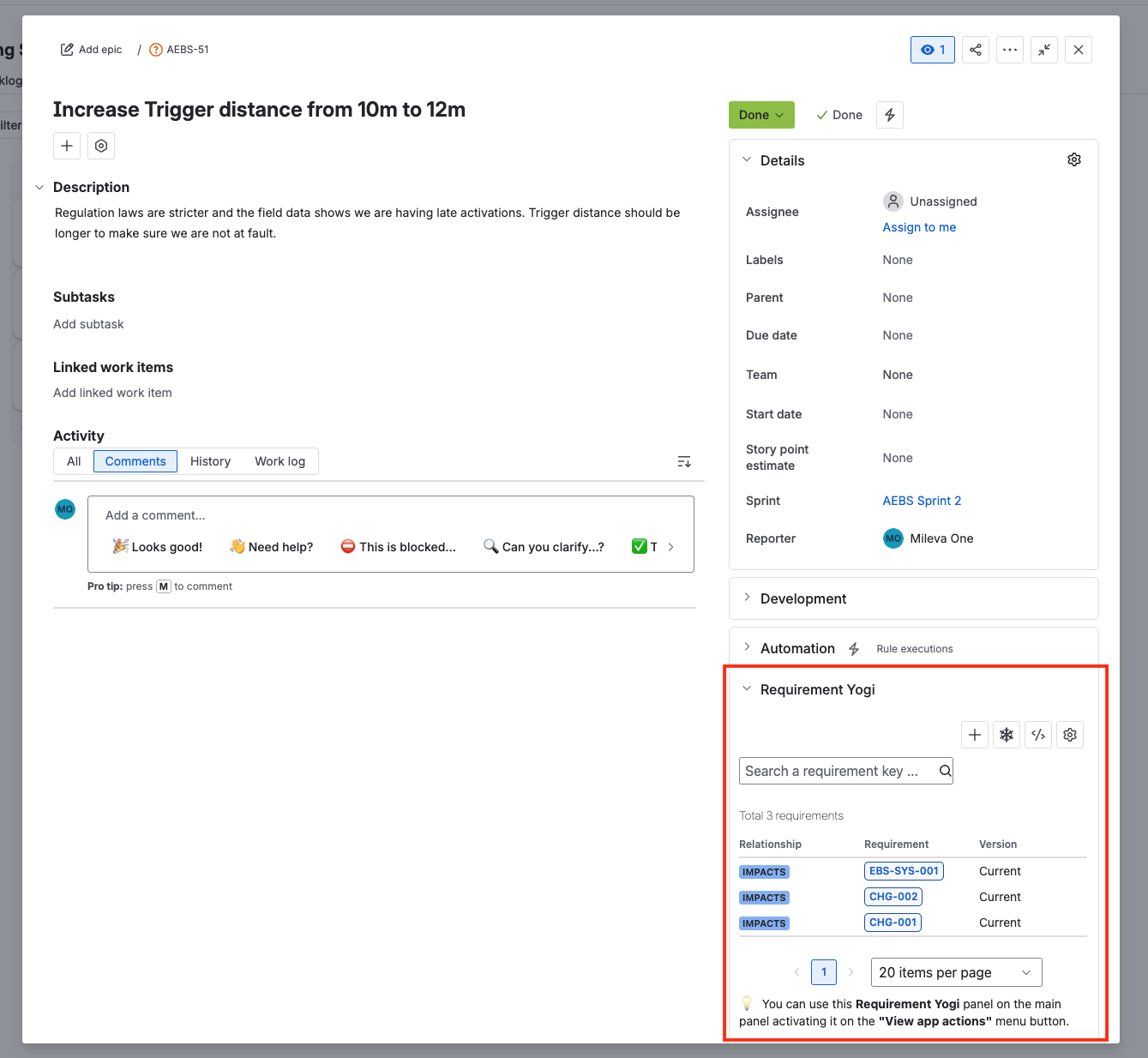Open requirement CHG-002
Viewport: 1148px width, 1058px height.
[893, 897]
